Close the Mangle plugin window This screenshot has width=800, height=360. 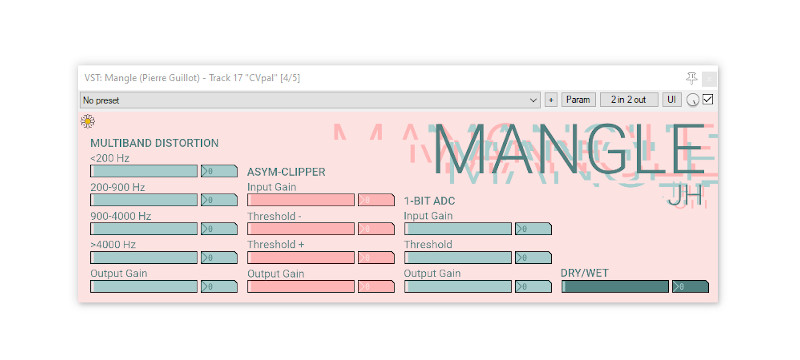709,79
